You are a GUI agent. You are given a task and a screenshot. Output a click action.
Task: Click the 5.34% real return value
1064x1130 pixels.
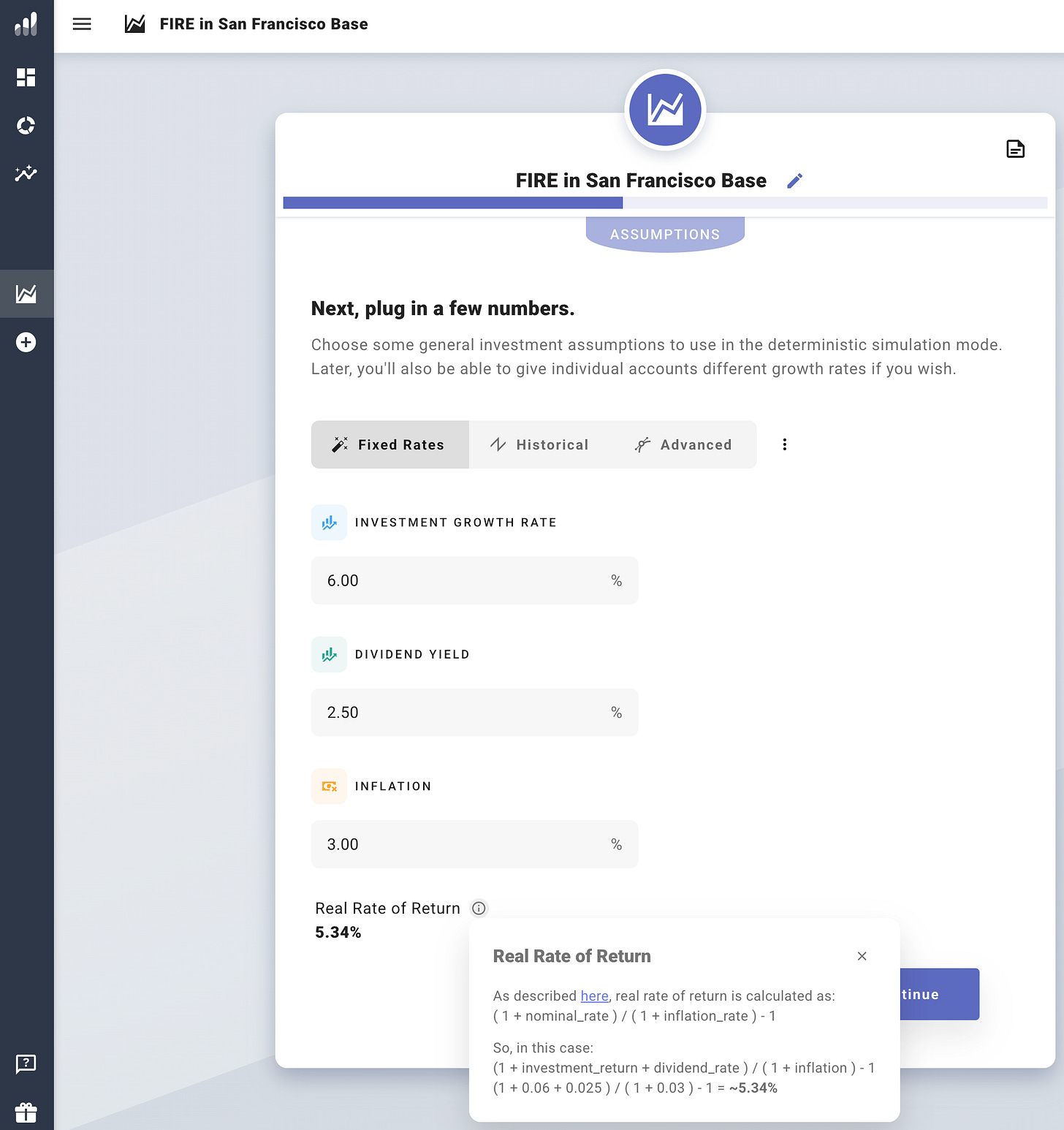pos(338,932)
